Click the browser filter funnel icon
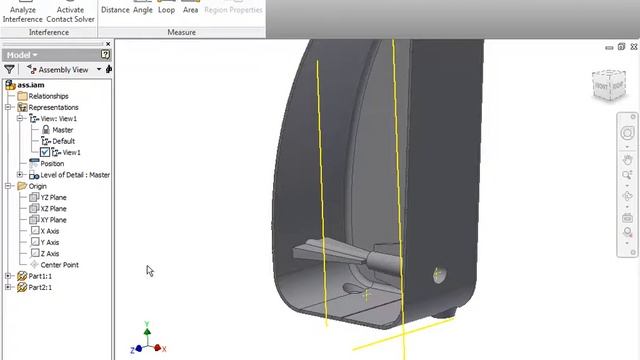The width and height of the screenshot is (640, 360). (x=9, y=69)
